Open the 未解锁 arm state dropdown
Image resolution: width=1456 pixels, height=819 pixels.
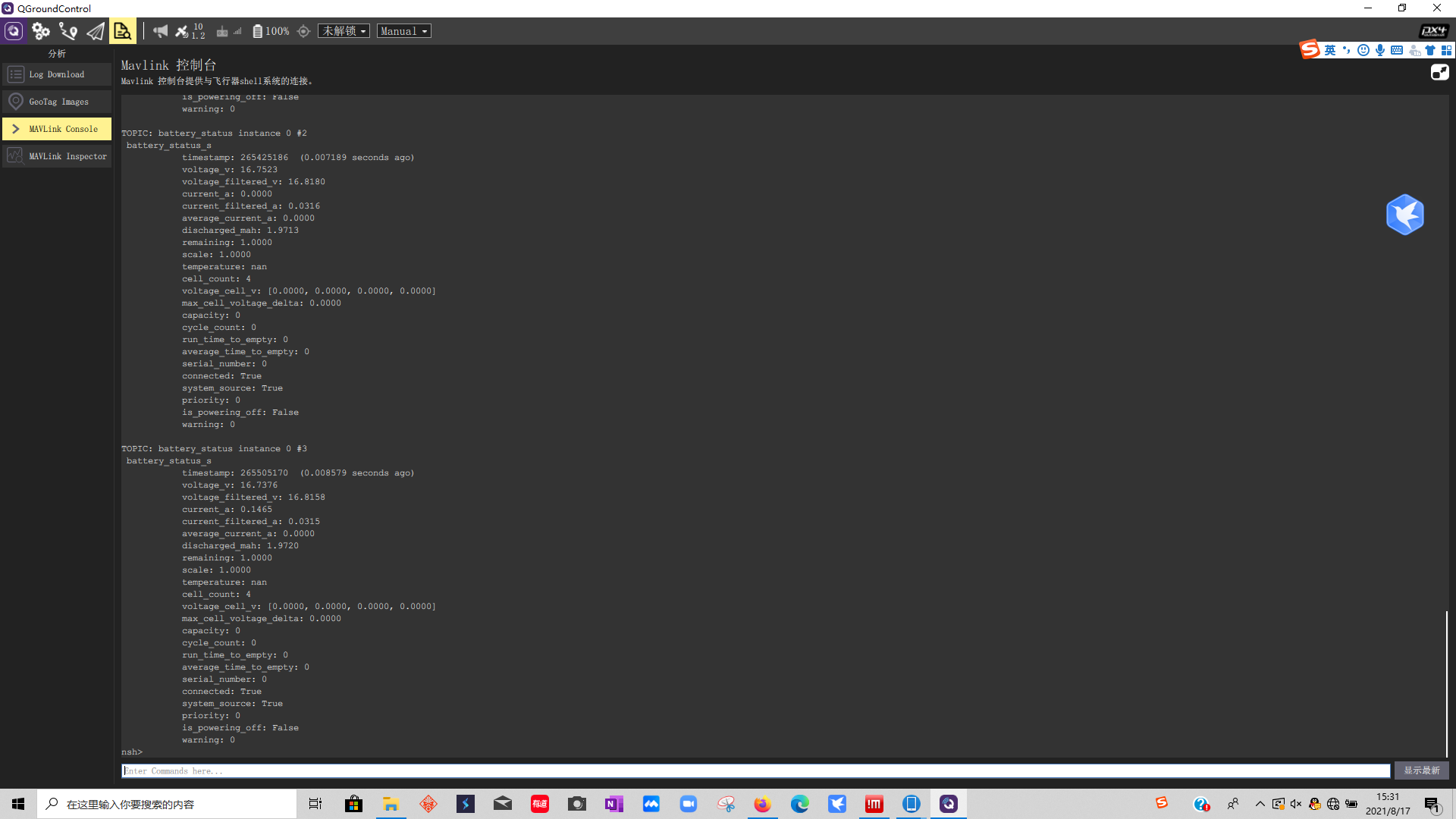(344, 31)
